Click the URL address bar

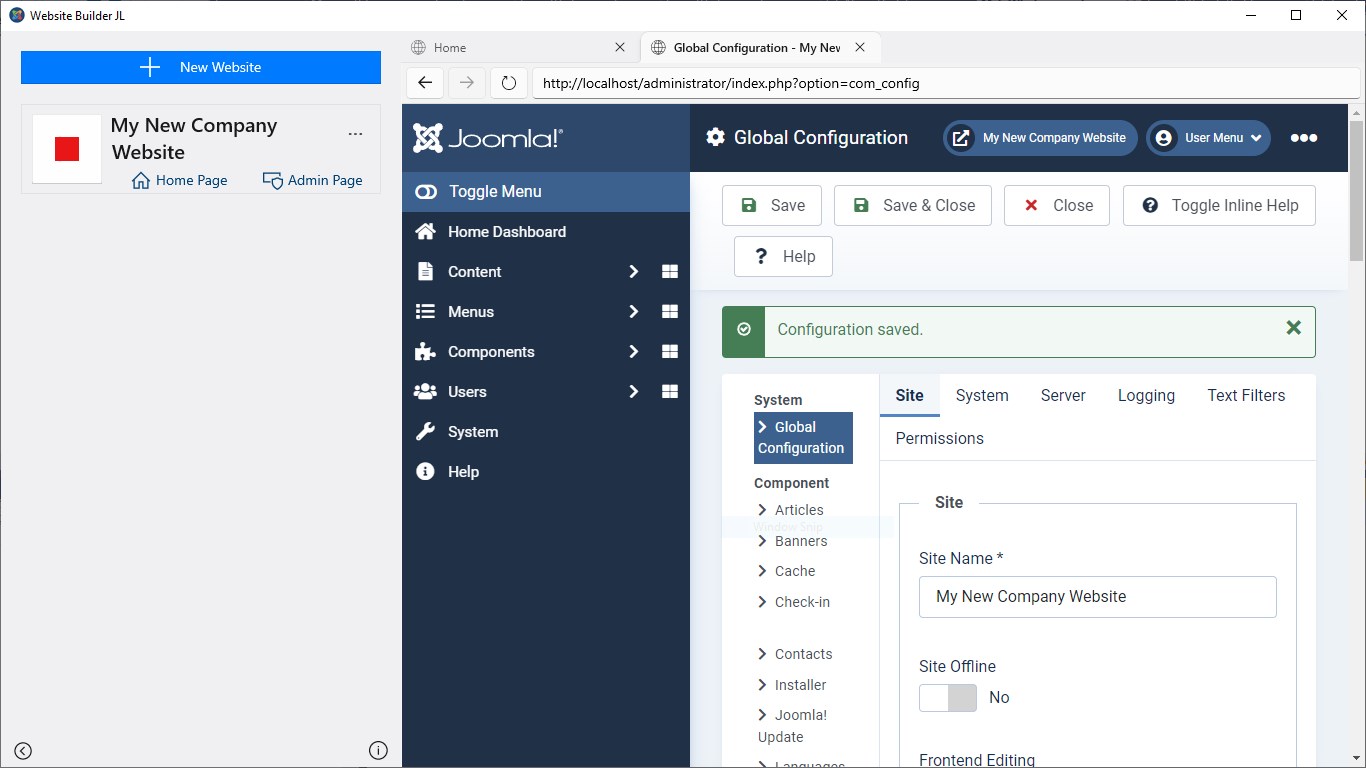(x=945, y=83)
